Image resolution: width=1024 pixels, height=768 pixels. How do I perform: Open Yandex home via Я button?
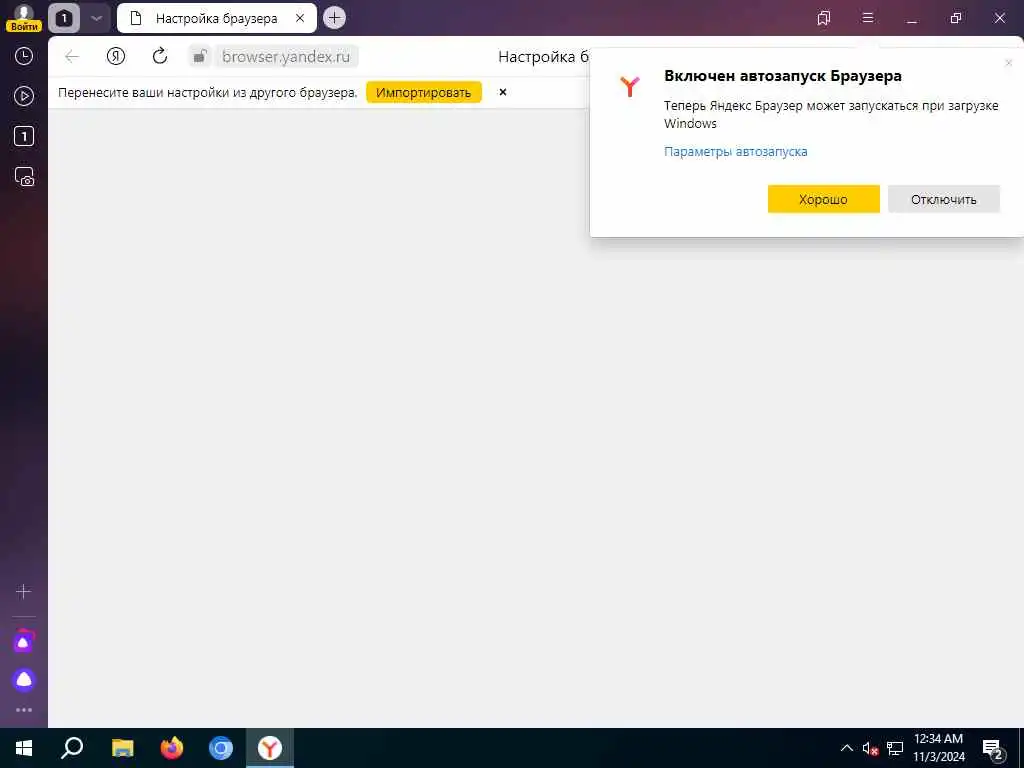tap(116, 57)
